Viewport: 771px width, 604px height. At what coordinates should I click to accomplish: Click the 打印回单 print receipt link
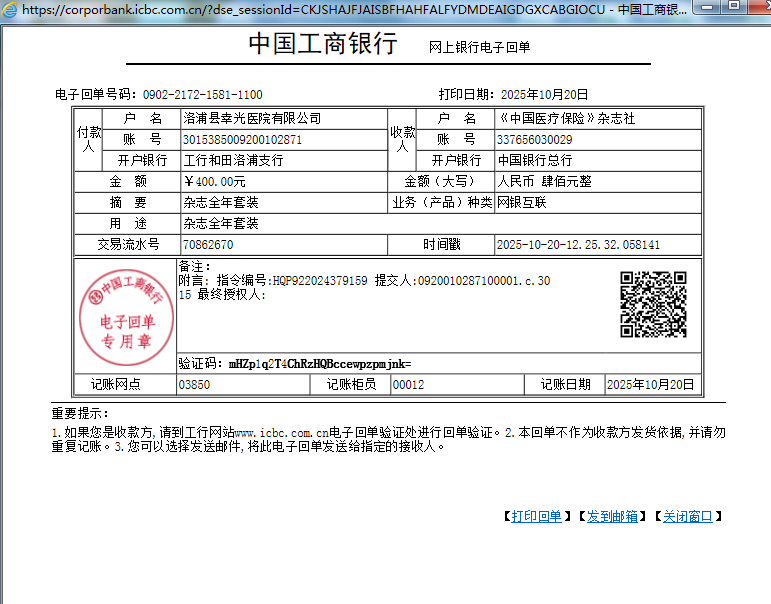[536, 517]
